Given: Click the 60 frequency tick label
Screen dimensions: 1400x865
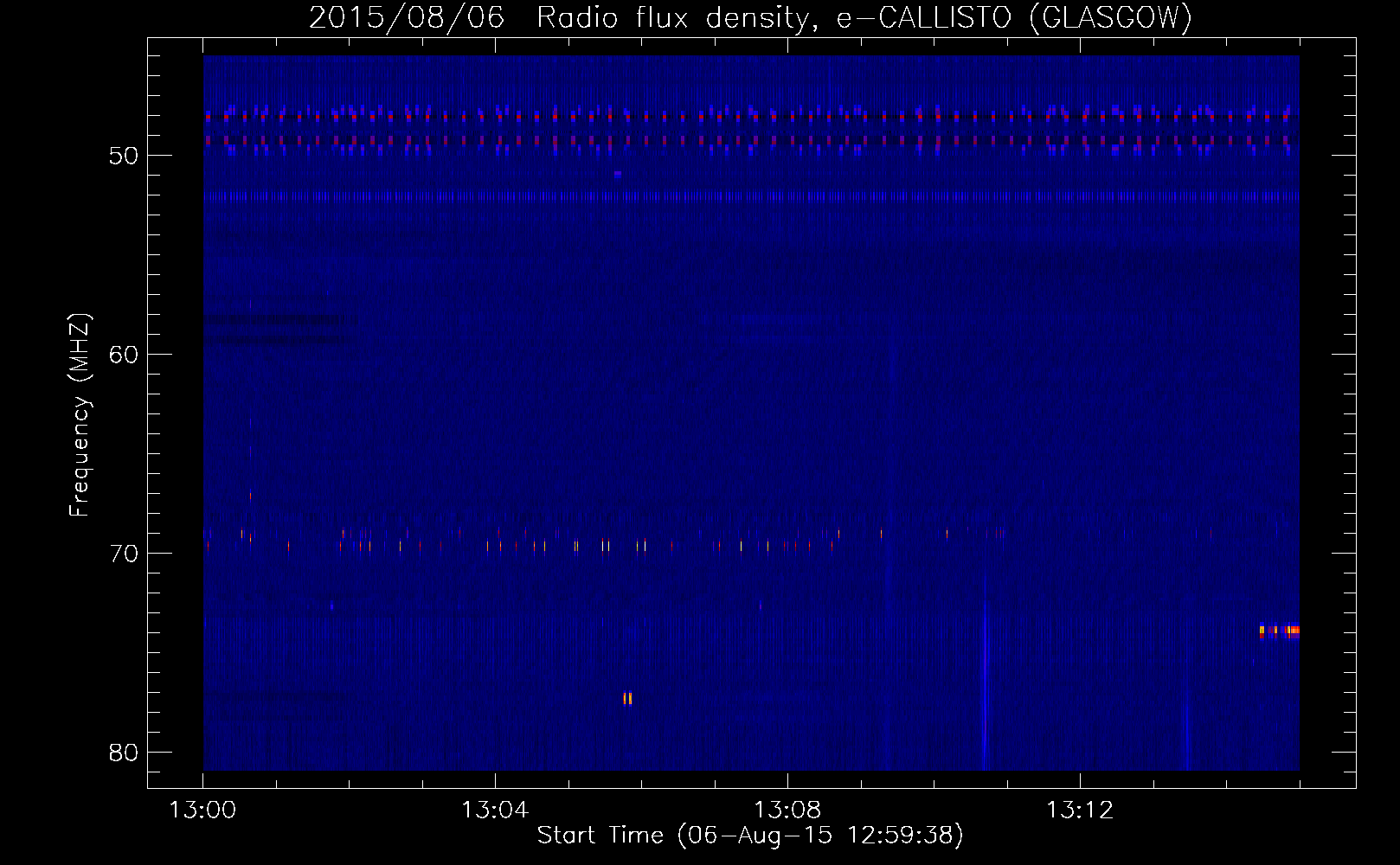Looking at the screenshot, I should (124, 355).
